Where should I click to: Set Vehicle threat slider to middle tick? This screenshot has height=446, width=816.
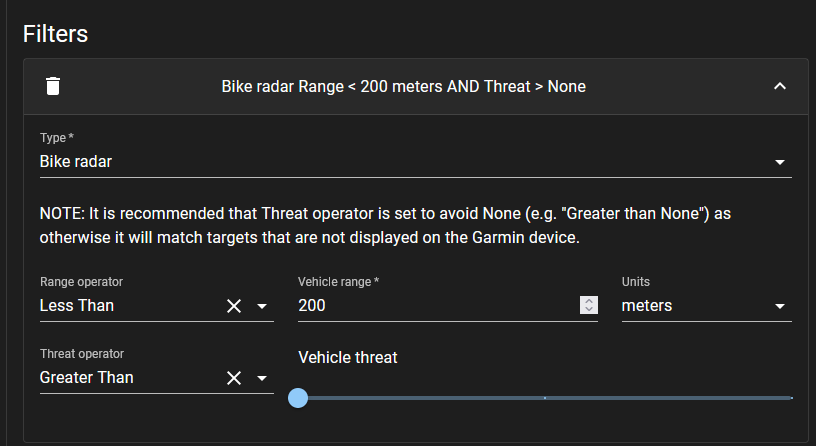click(x=545, y=398)
